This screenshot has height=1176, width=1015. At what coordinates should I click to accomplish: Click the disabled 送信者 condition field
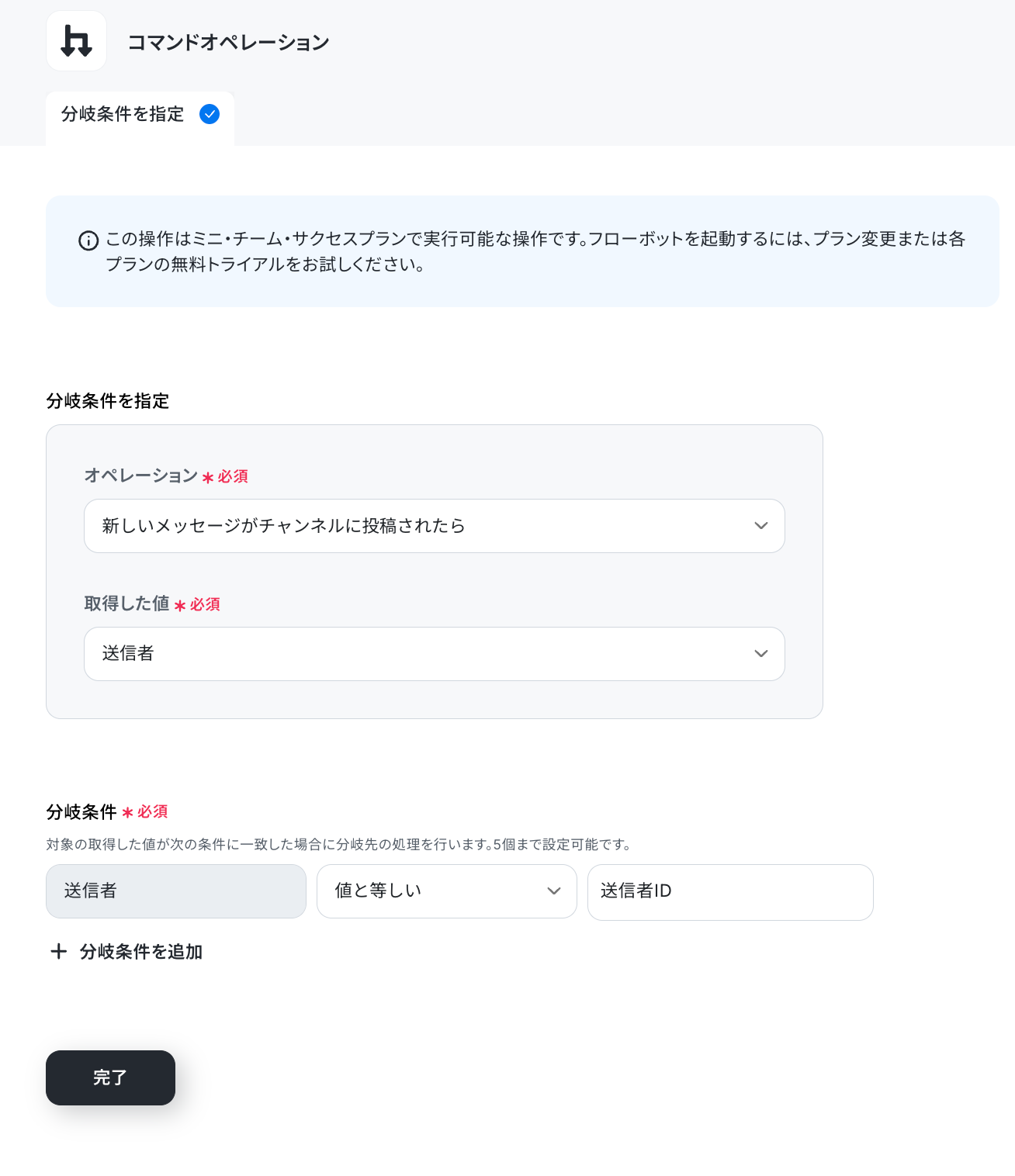click(176, 891)
